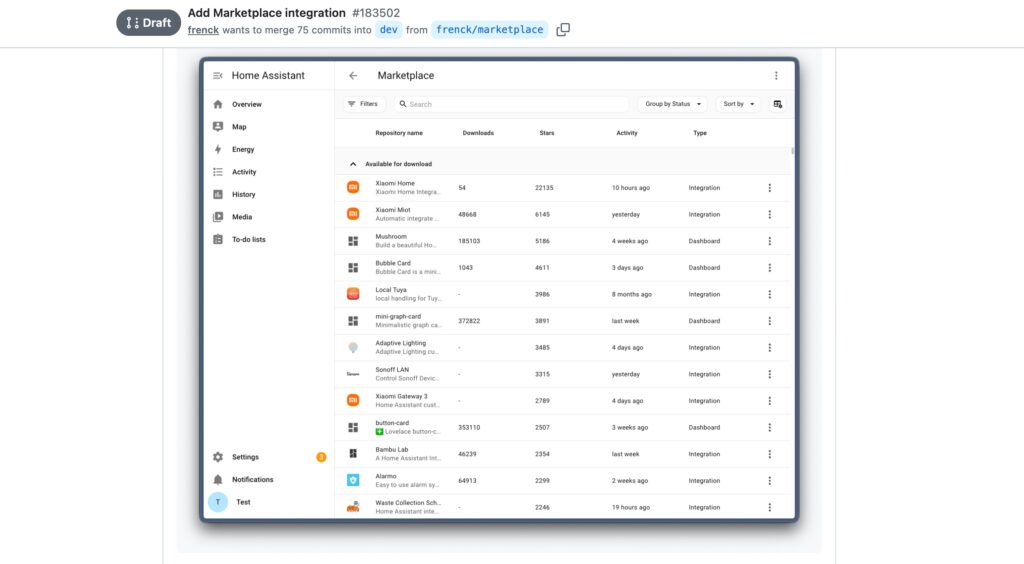Open the dev base branch link

(389, 29)
